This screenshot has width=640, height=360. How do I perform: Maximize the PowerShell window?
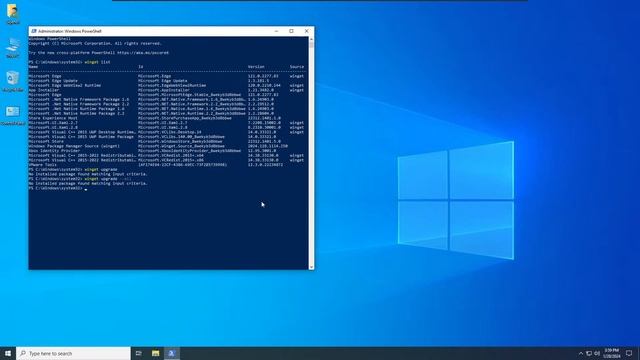click(x=291, y=31)
